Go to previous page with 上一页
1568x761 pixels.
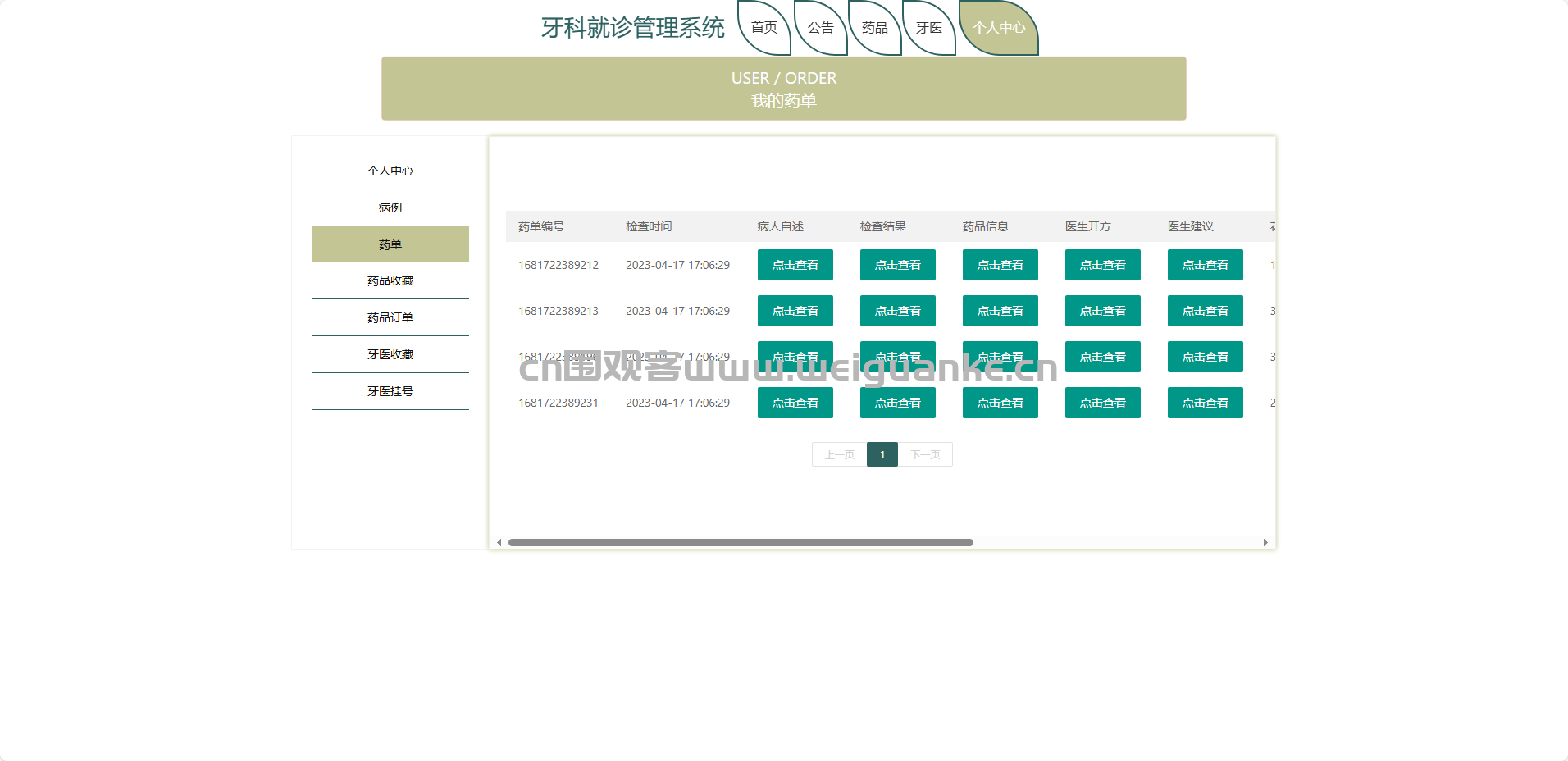click(839, 454)
